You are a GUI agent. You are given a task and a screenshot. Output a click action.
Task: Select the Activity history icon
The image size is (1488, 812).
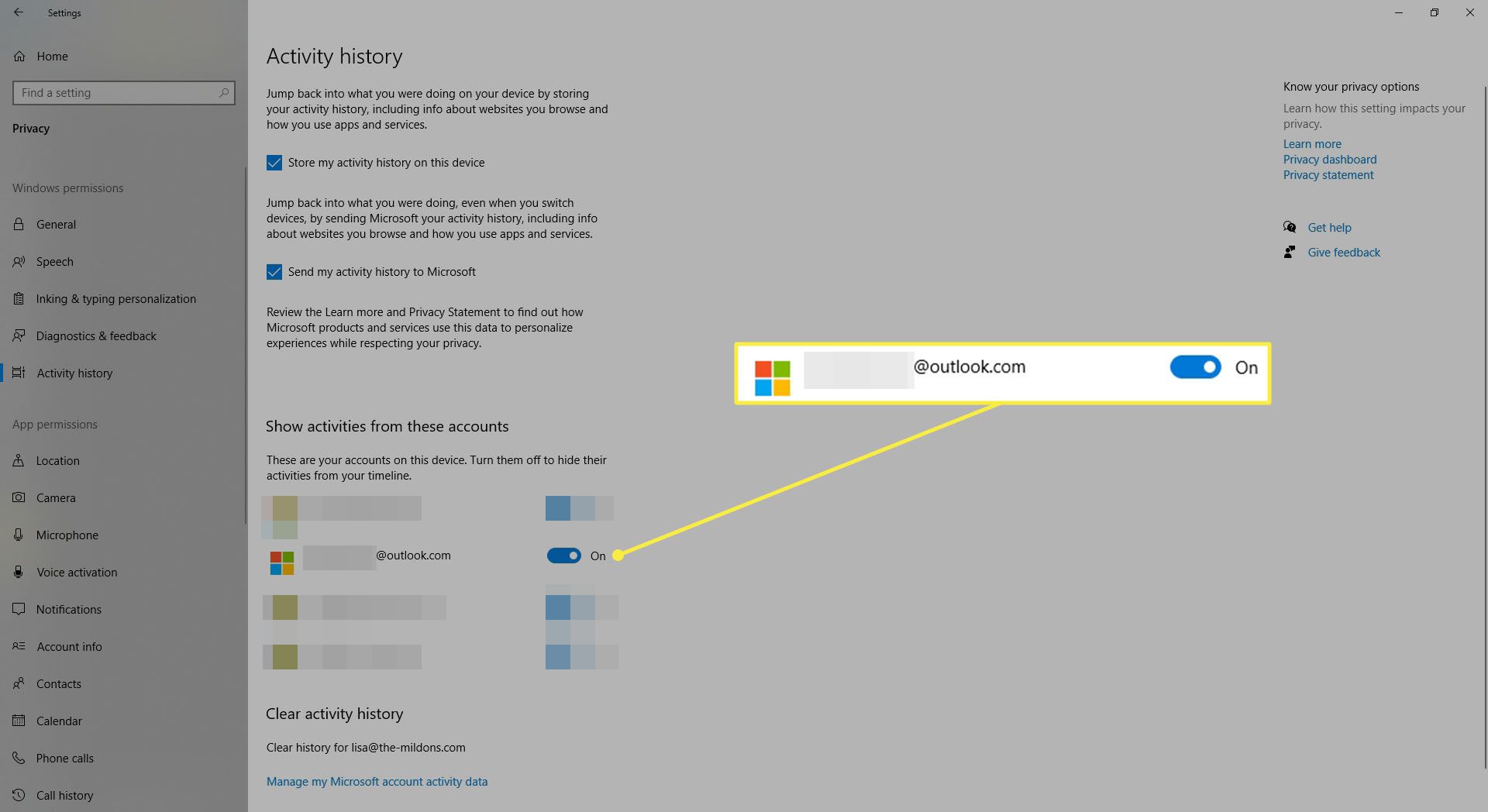pos(19,373)
